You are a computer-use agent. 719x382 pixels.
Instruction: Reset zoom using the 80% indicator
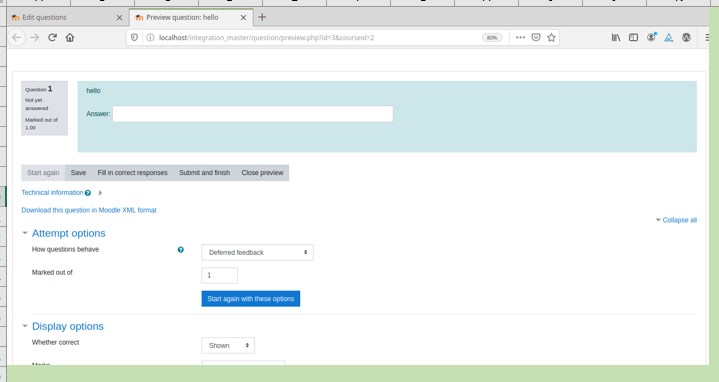(x=492, y=38)
